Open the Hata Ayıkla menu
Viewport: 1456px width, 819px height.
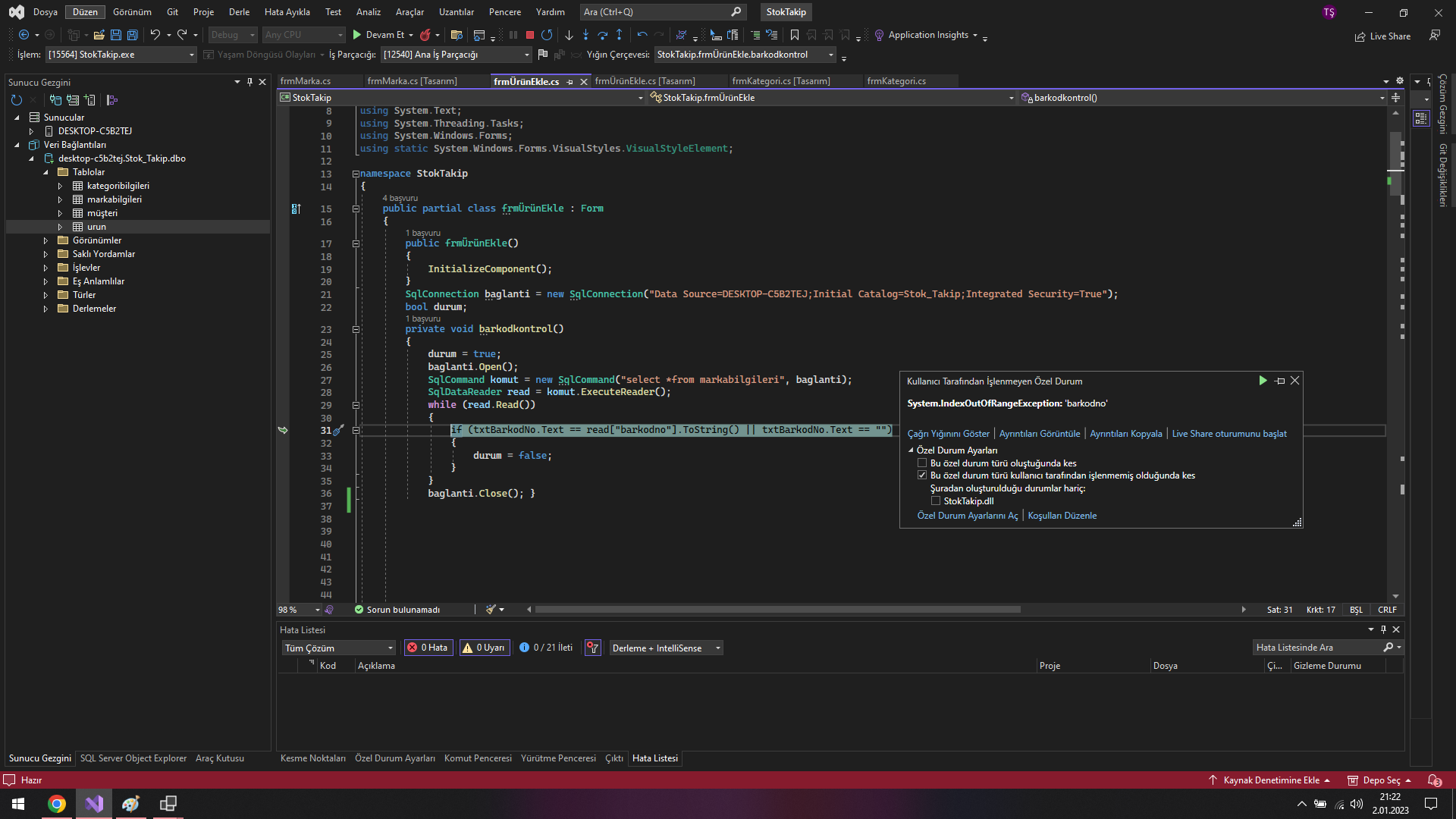[x=287, y=12]
